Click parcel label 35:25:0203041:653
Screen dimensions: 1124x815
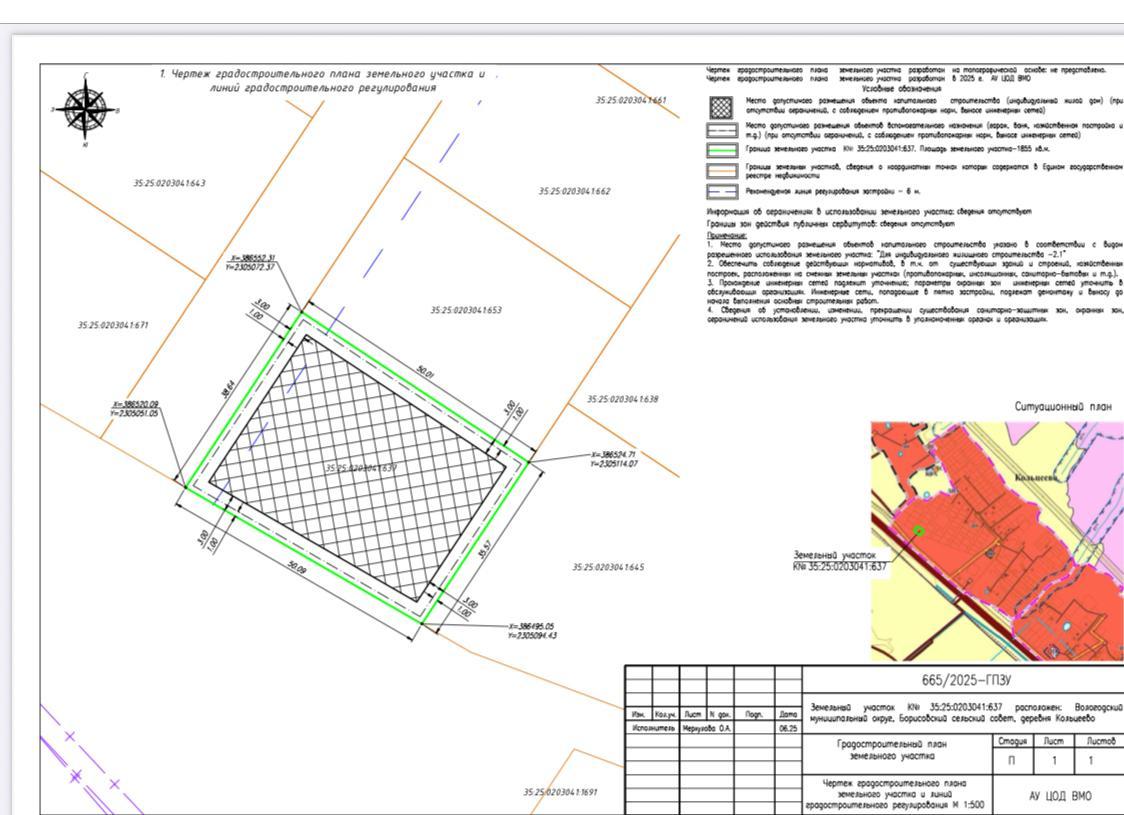tap(466, 310)
